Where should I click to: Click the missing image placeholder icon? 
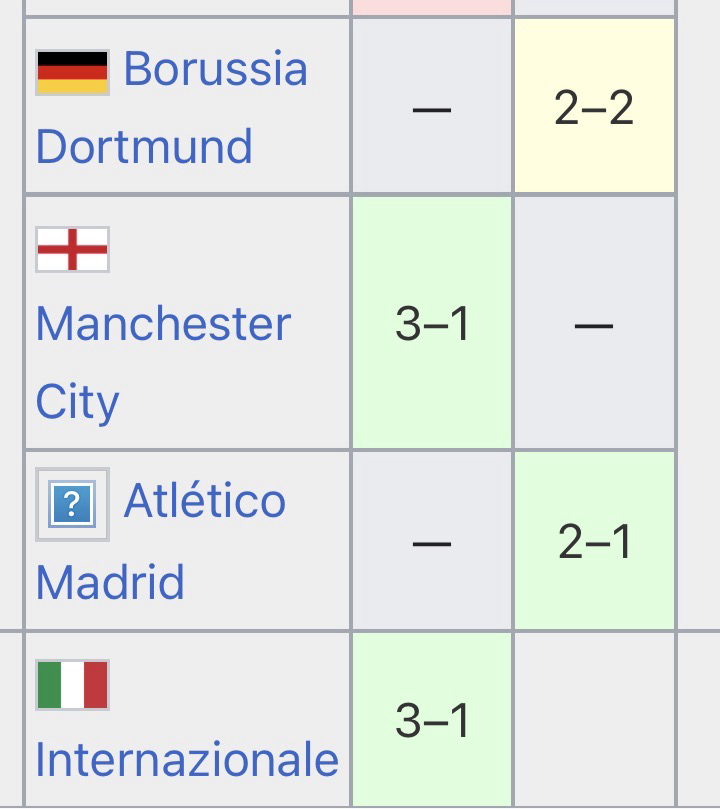click(72, 504)
